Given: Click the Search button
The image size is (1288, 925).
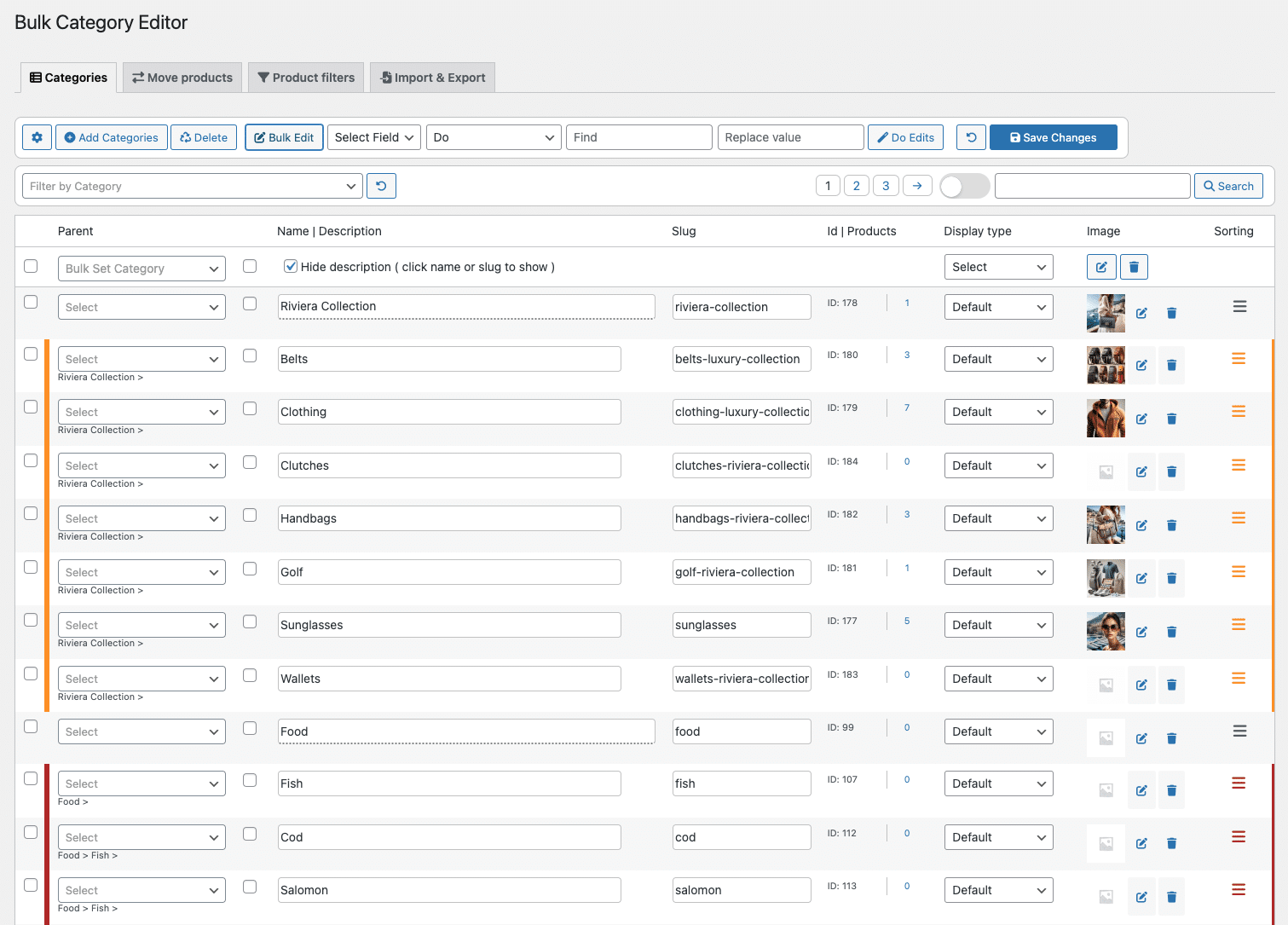Looking at the screenshot, I should click(1228, 186).
